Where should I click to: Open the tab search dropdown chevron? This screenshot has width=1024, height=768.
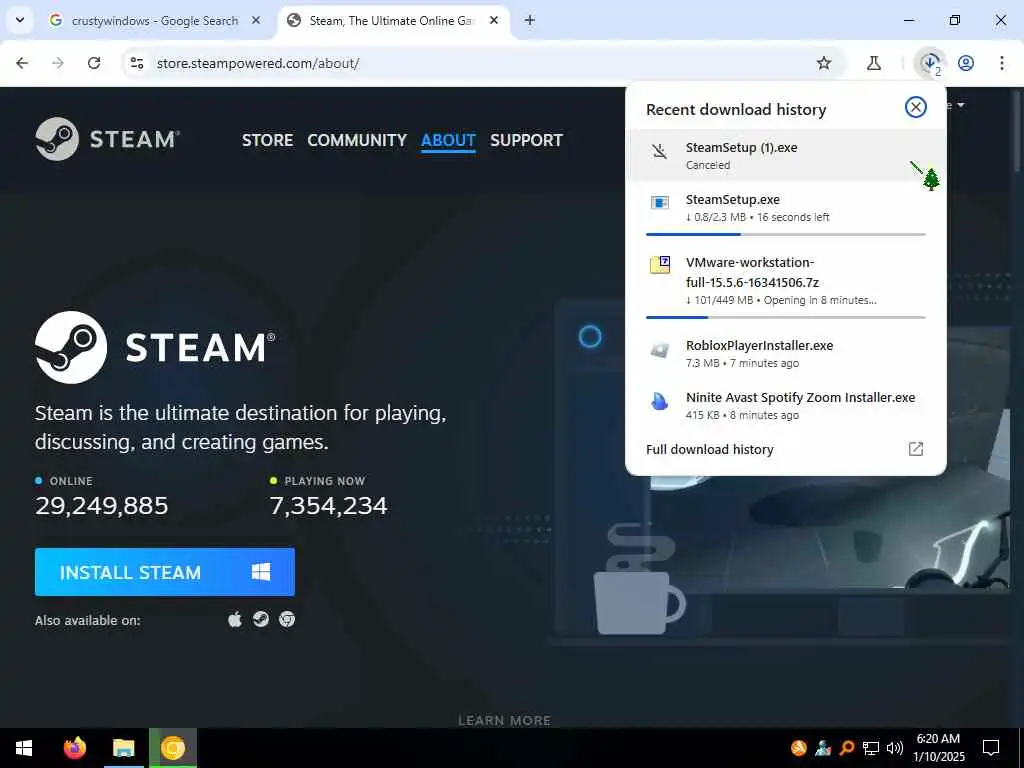click(x=20, y=20)
